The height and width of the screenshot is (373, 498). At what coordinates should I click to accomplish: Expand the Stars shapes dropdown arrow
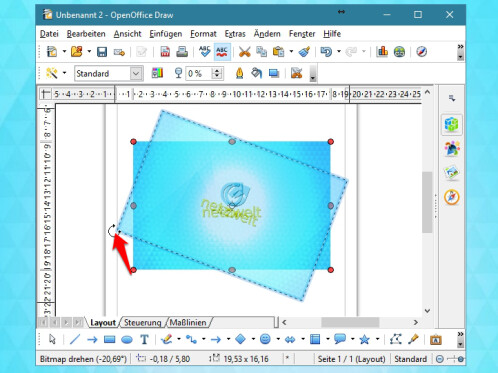pos(377,340)
